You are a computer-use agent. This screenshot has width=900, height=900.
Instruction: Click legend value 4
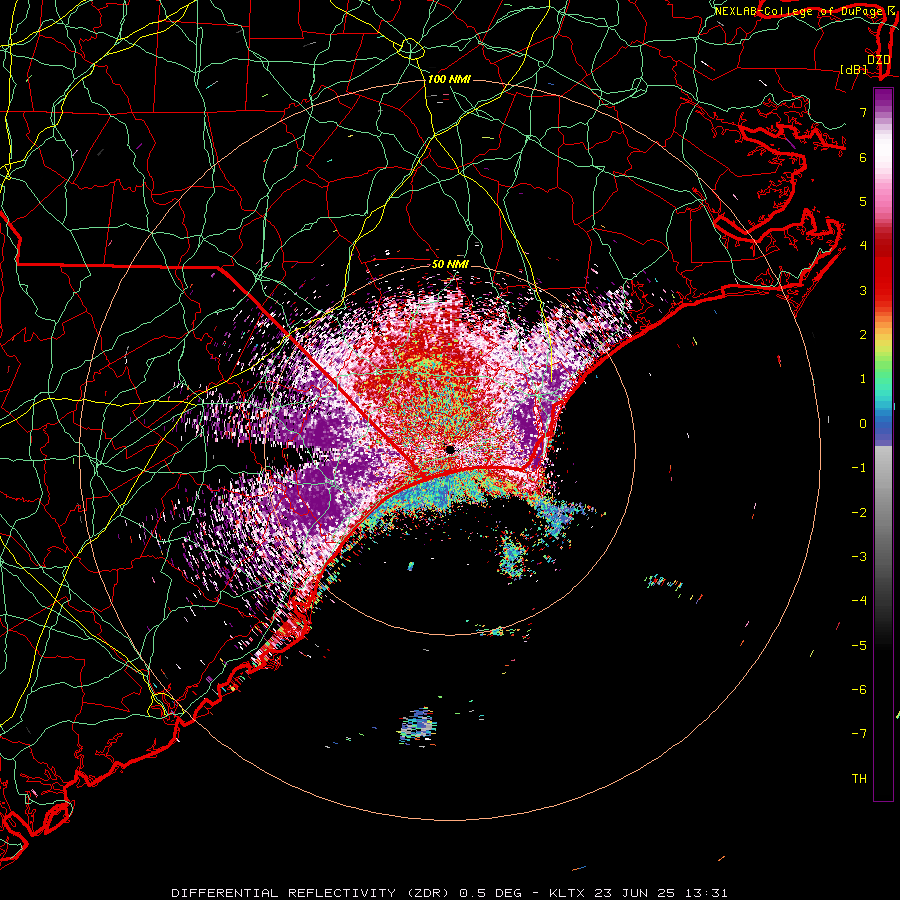(863, 246)
